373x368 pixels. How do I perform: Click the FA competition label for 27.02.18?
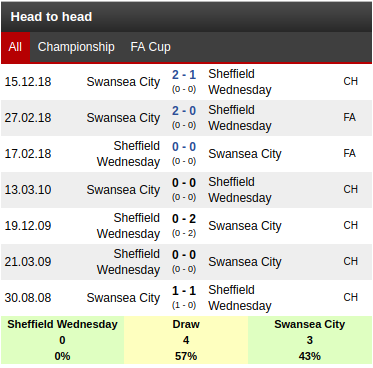(x=350, y=117)
